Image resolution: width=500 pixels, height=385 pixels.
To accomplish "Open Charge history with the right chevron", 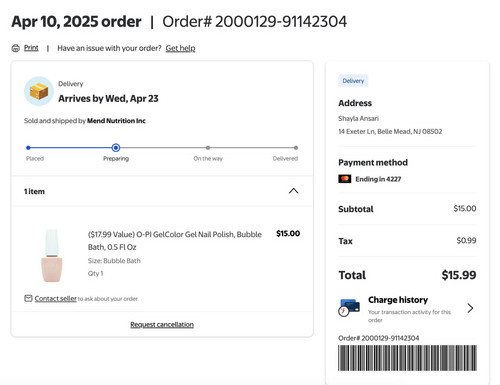I will click(x=470, y=308).
